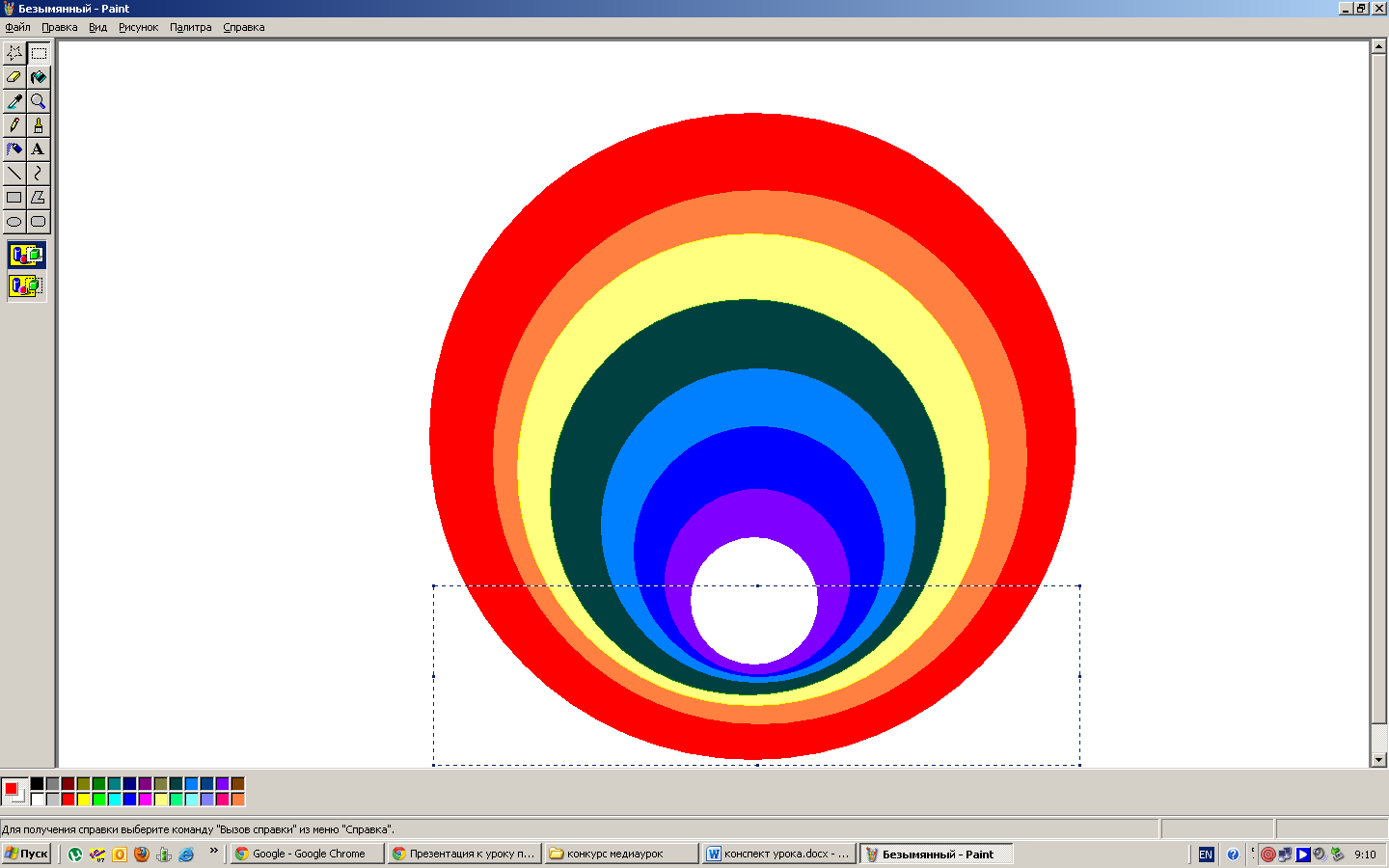This screenshot has height=868, width=1389.
Task: Enable opaque selection mode option
Action: pos(27,256)
